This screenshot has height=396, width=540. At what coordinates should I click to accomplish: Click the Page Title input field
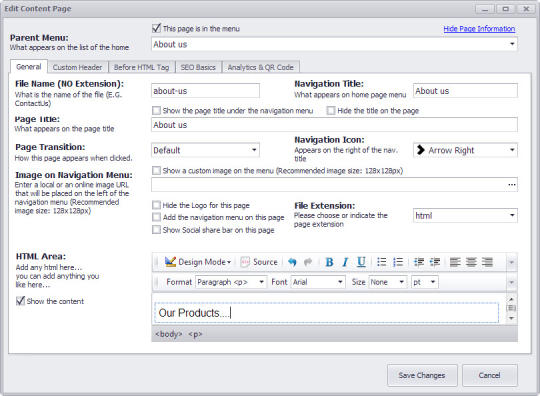pos(334,125)
